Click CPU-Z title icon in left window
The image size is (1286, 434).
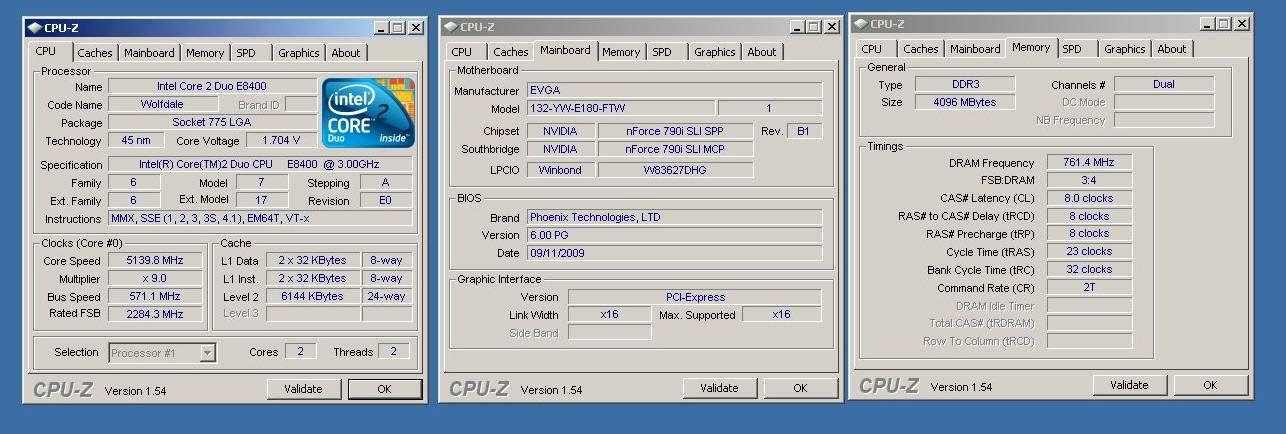point(34,28)
